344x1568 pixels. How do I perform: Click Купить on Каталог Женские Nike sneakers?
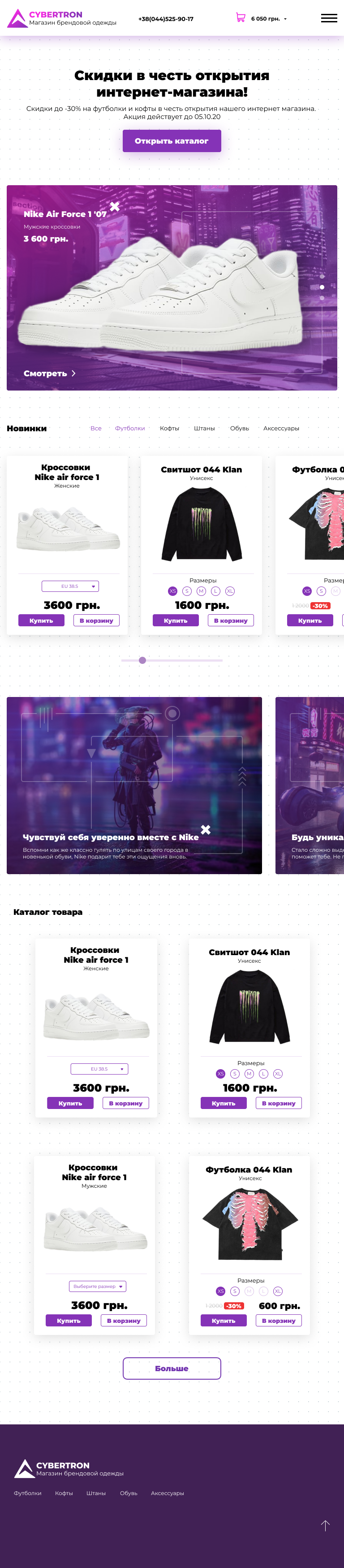coord(70,1103)
